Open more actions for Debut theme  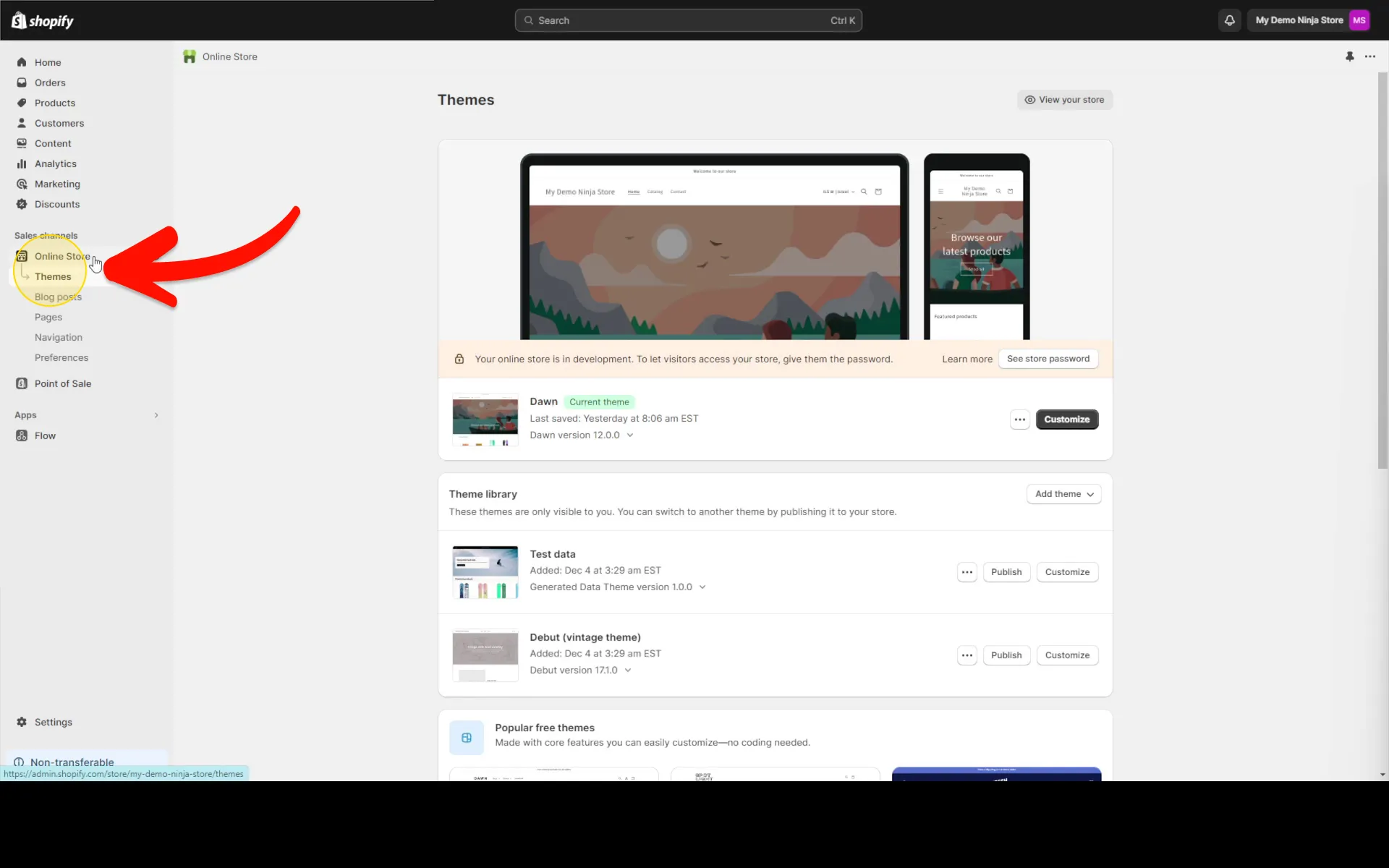(967, 655)
